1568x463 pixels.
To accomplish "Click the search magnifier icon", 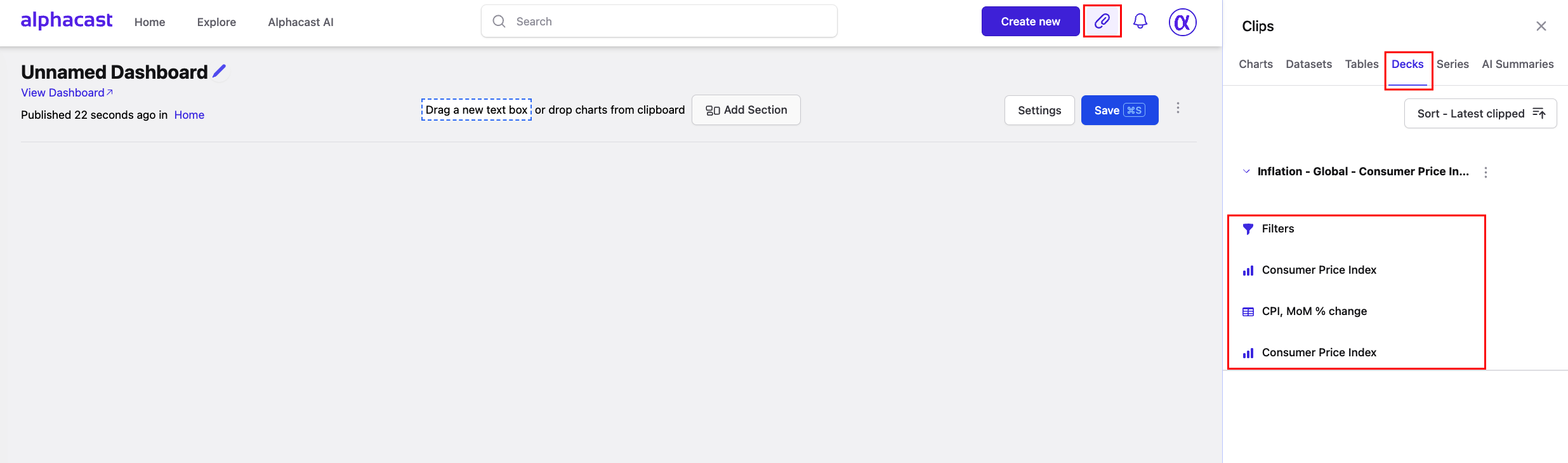I will tap(499, 21).
